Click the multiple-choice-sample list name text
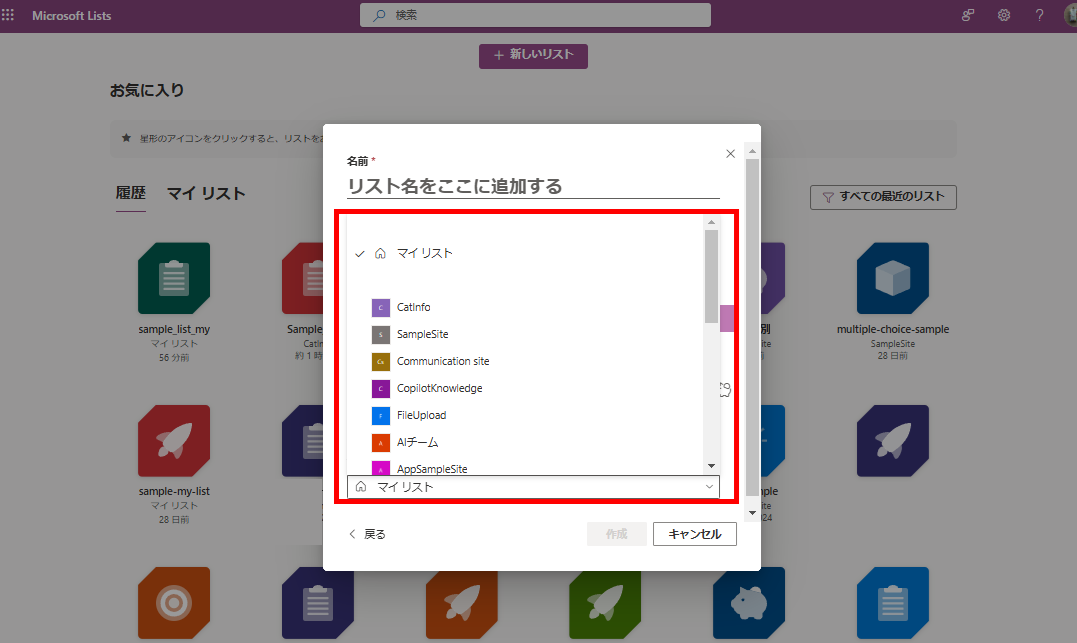 tap(892, 330)
